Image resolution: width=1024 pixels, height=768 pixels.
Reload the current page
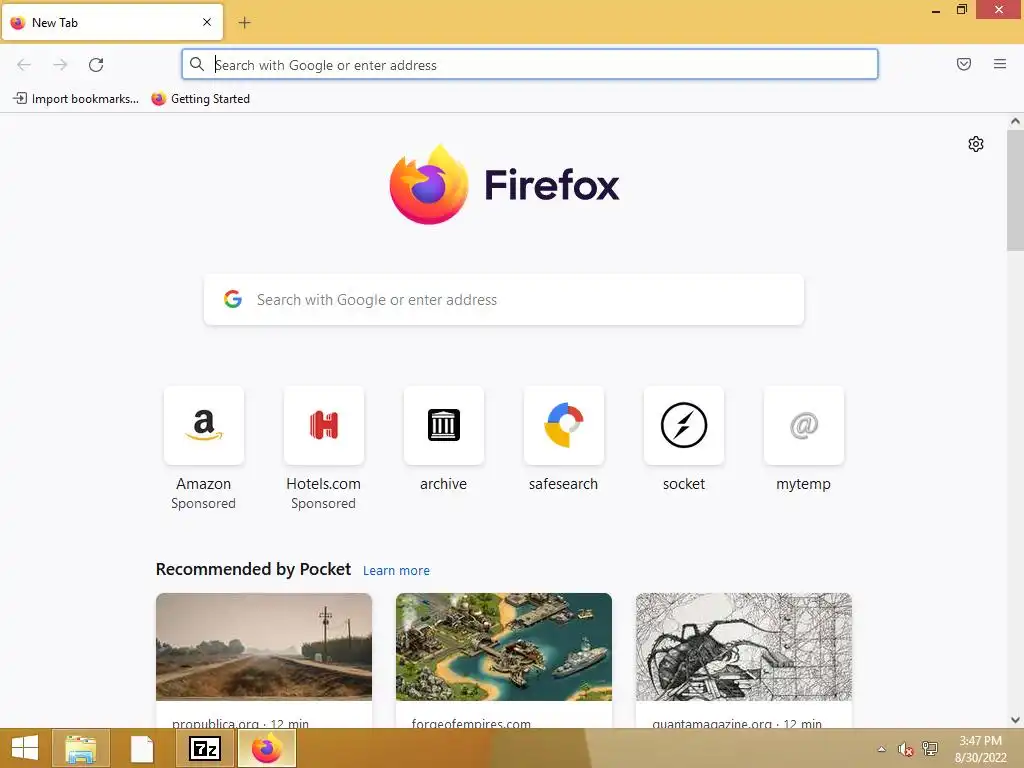96,65
